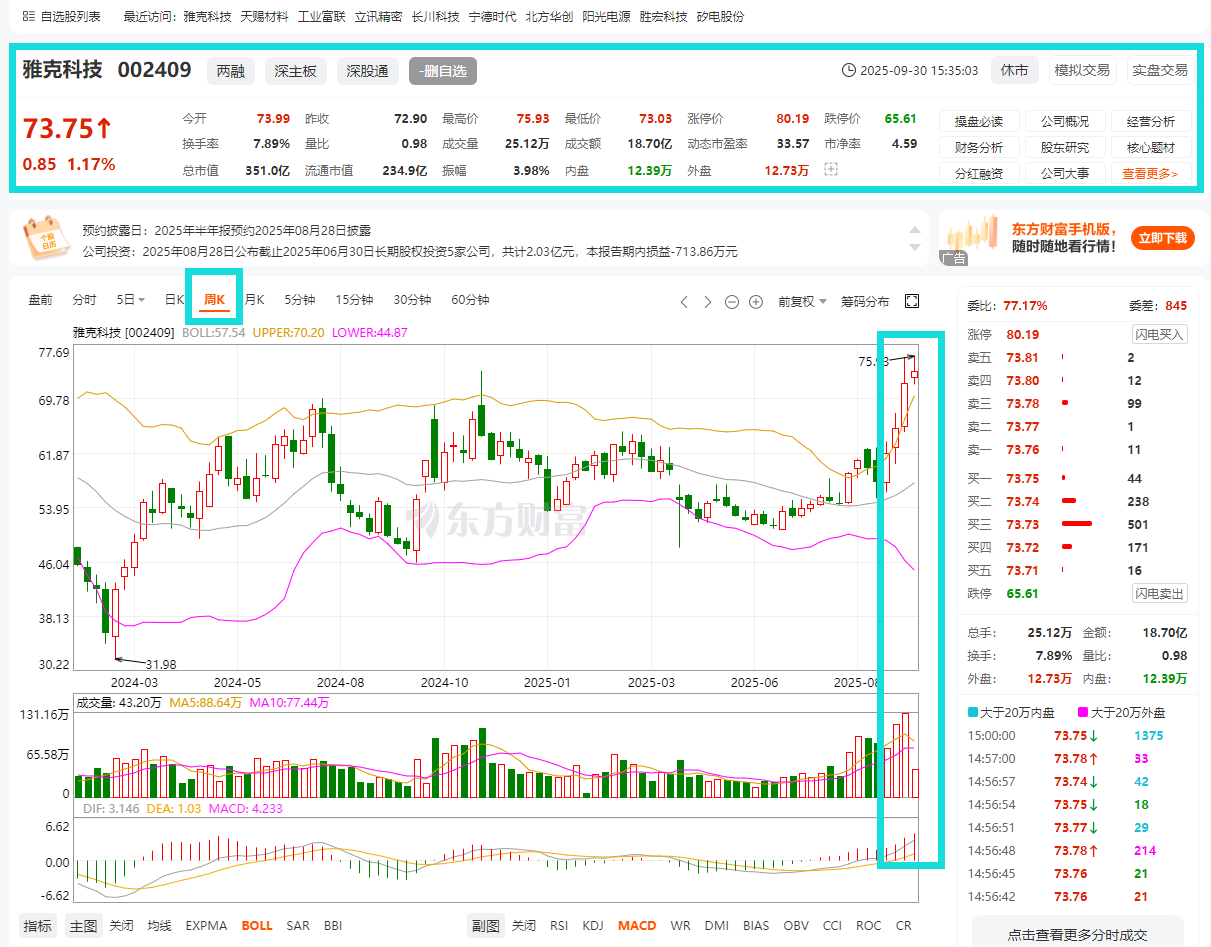Click the 指标 indicator button
The height and width of the screenshot is (947, 1211).
(x=38, y=925)
